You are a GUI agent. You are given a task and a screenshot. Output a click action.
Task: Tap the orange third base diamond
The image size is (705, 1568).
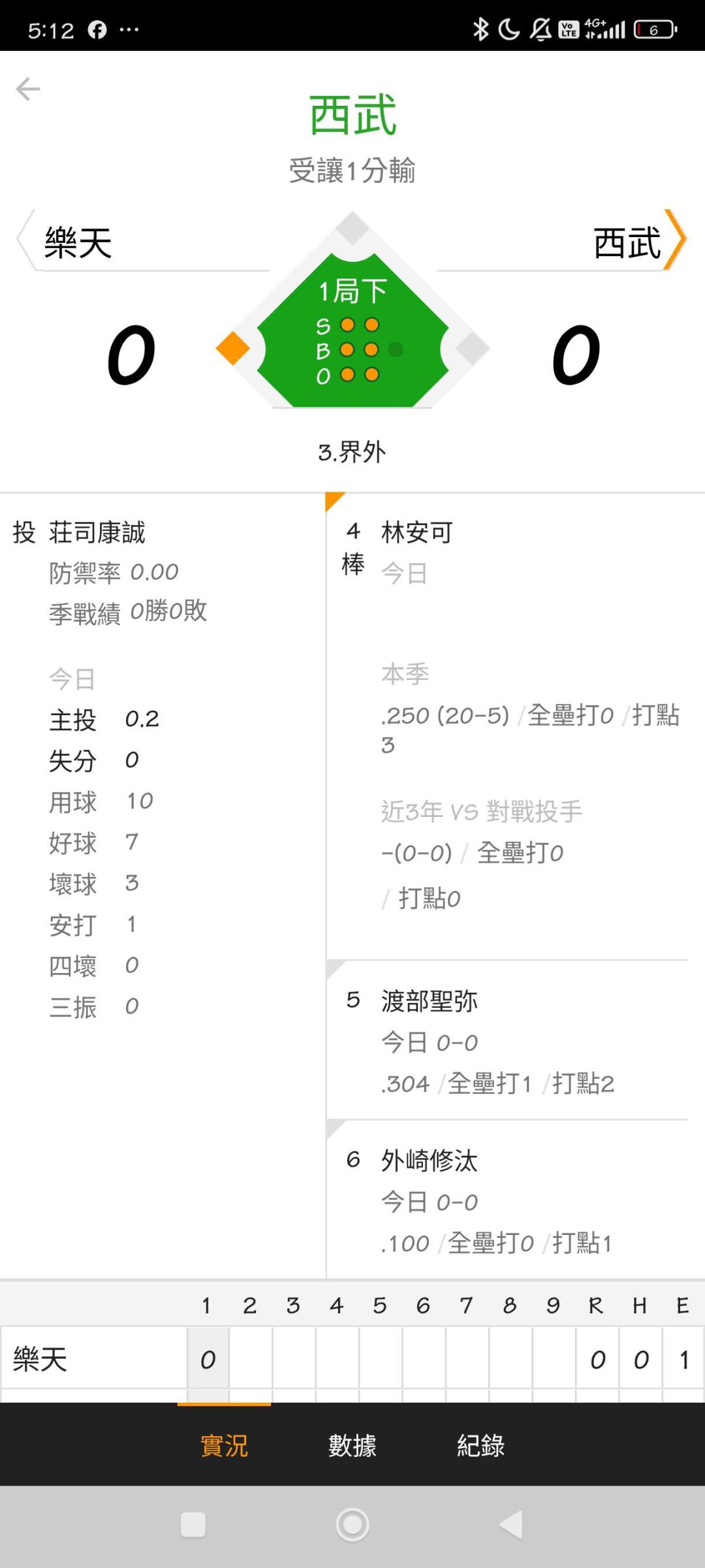click(x=233, y=348)
